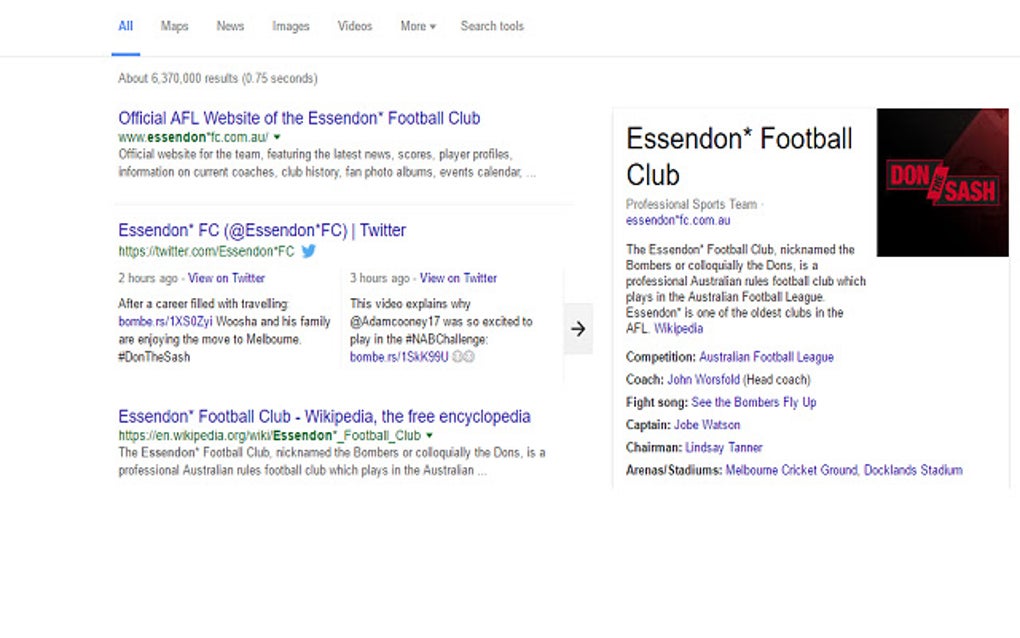Open Melbourne Cricket Ground link
The height and width of the screenshot is (638, 1020).
(791, 470)
